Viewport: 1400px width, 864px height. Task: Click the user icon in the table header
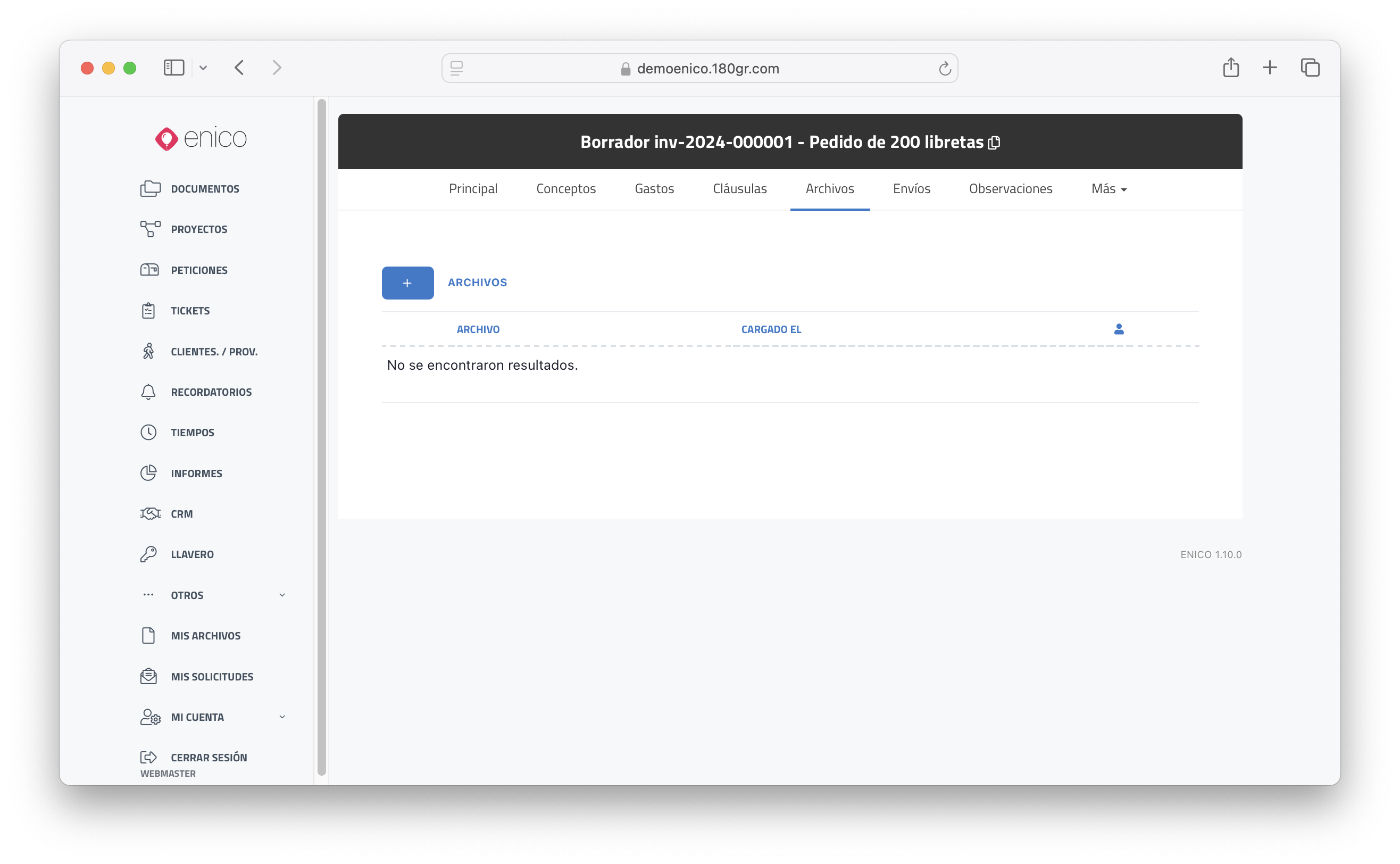pyautogui.click(x=1119, y=329)
